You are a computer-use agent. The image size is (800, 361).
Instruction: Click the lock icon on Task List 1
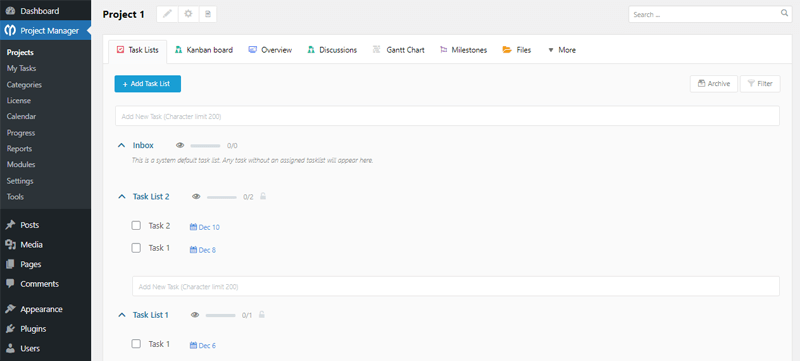[x=261, y=315]
